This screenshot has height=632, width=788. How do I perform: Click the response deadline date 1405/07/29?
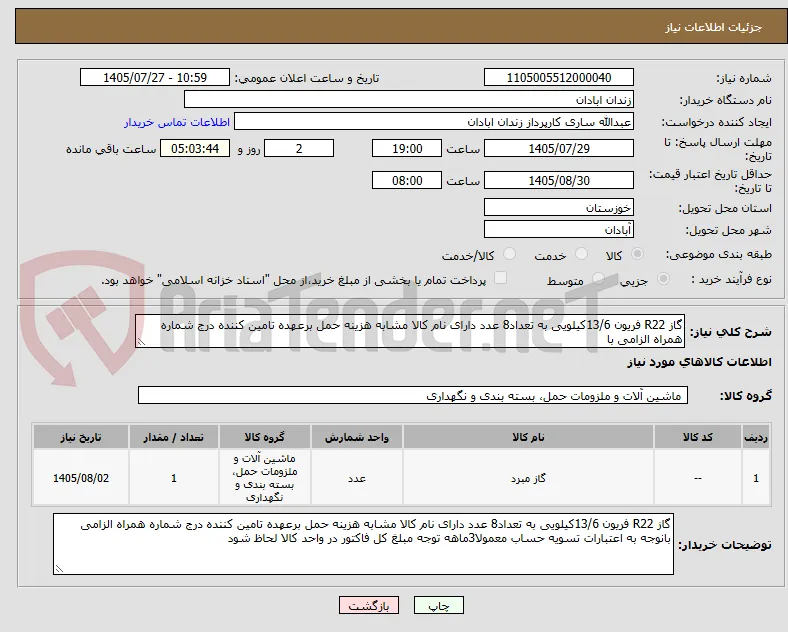pos(559,149)
